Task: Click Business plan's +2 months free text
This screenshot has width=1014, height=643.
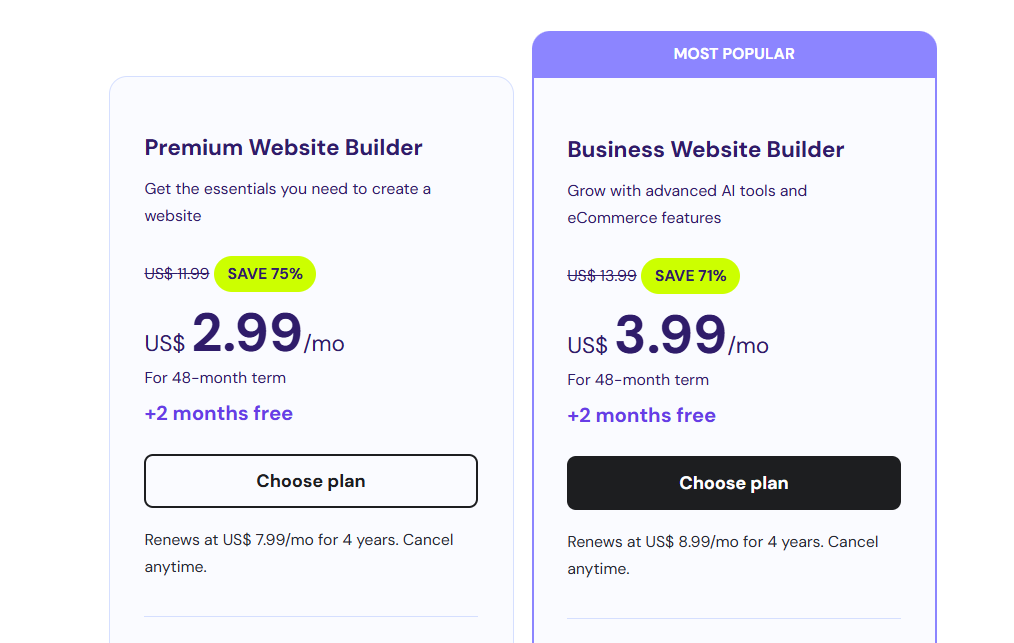Action: point(642,415)
